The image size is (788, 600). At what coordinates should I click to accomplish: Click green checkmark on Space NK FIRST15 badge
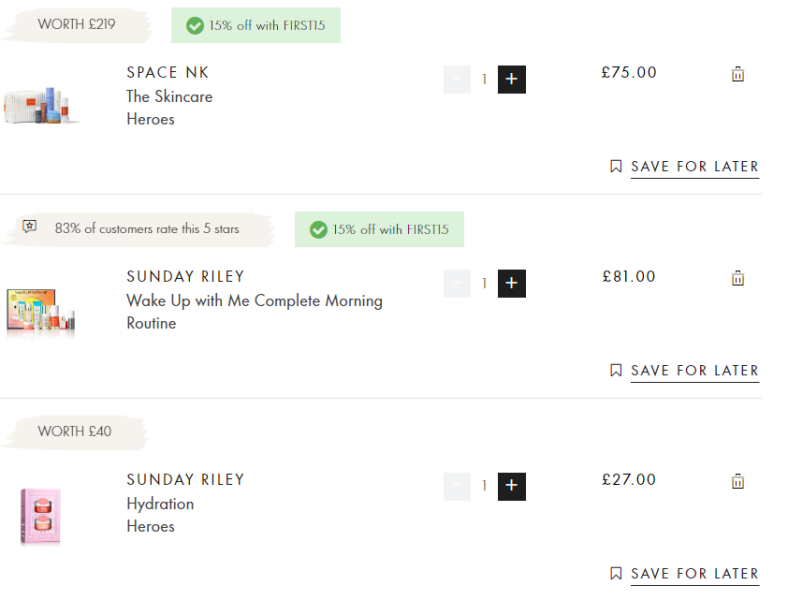[x=194, y=25]
